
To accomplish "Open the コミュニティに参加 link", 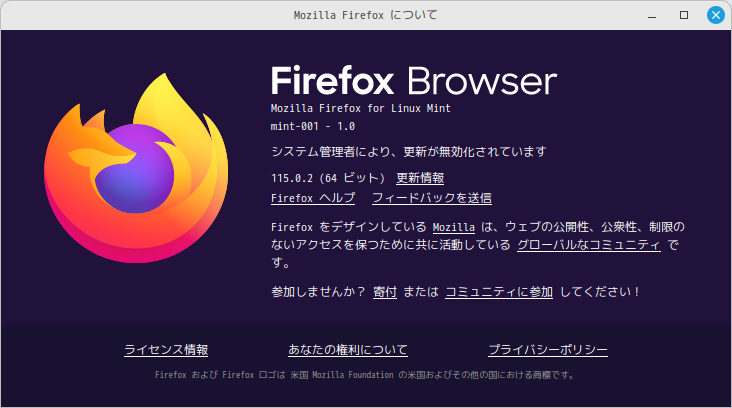I will point(499,292).
